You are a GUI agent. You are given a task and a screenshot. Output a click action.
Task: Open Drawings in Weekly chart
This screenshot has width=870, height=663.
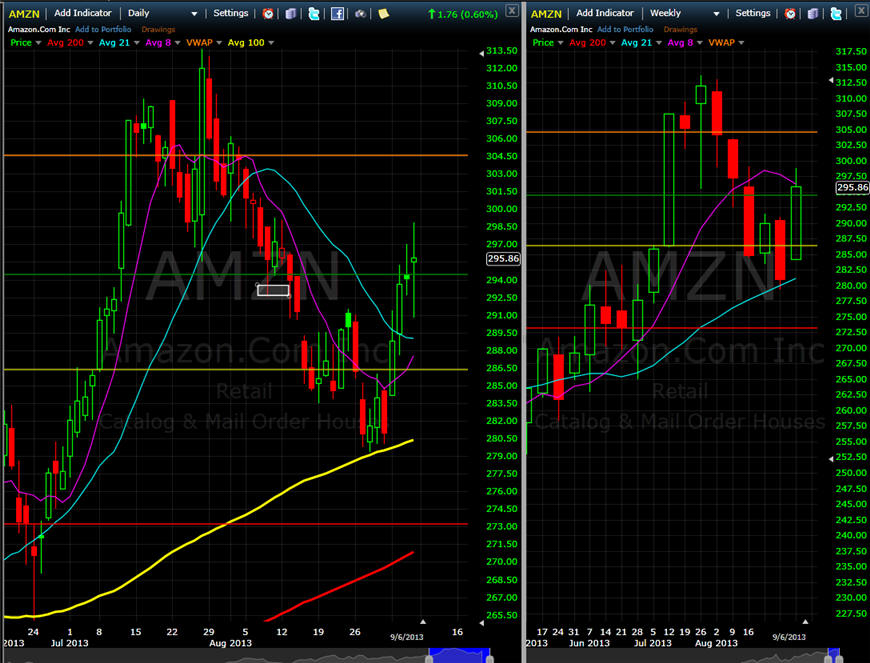[x=680, y=29]
